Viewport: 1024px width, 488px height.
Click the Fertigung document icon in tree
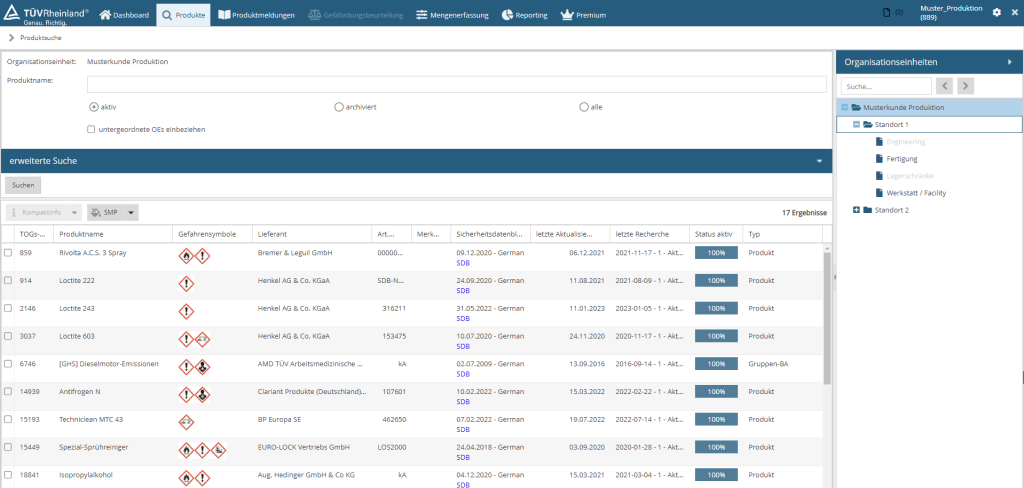coord(879,158)
